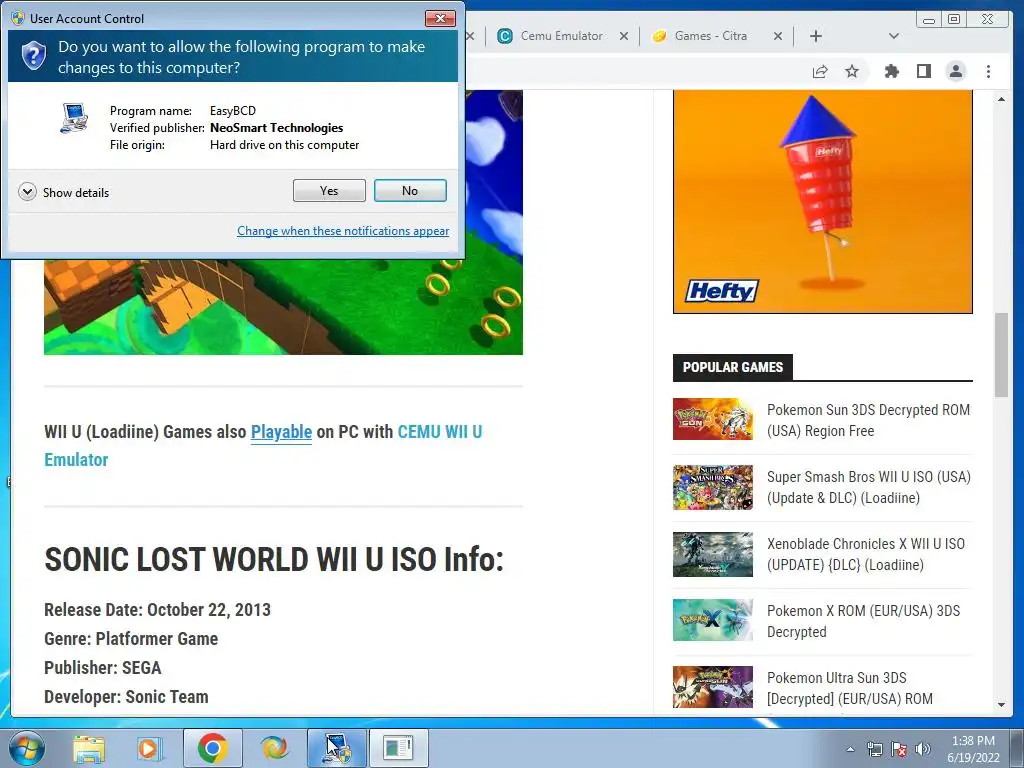
Task: Open Xenoblade Chronicles X WII U ISO link
Action: [x=866, y=554]
